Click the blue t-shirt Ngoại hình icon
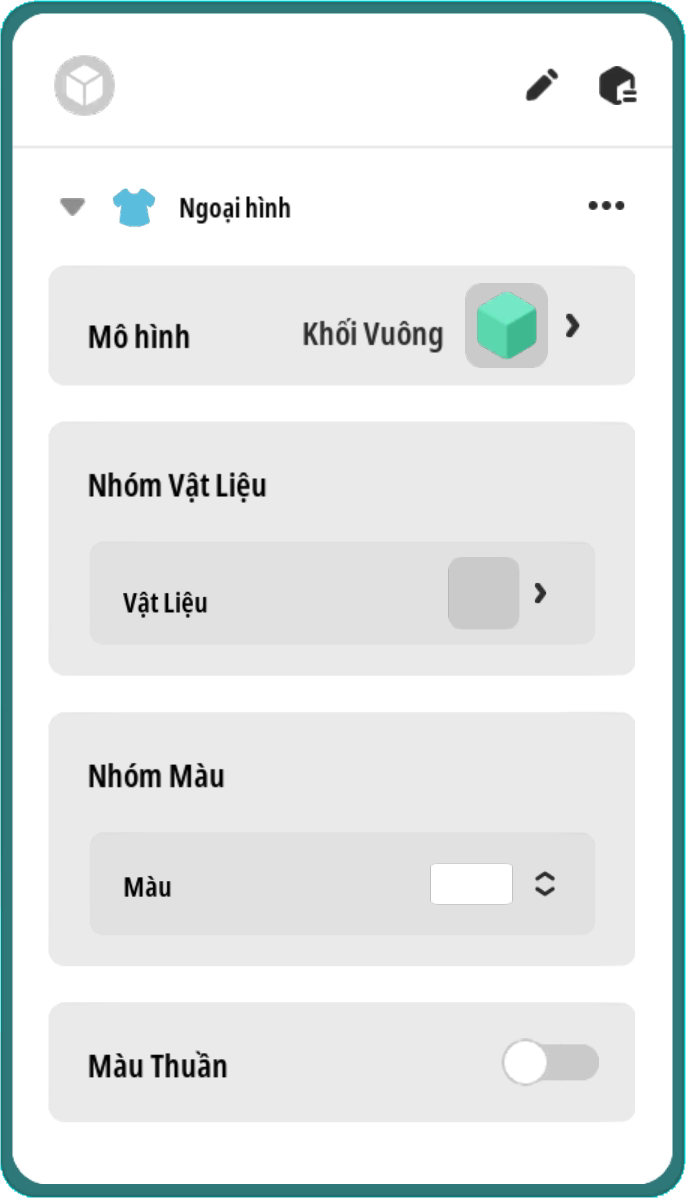The width and height of the screenshot is (686, 1198). click(133, 208)
